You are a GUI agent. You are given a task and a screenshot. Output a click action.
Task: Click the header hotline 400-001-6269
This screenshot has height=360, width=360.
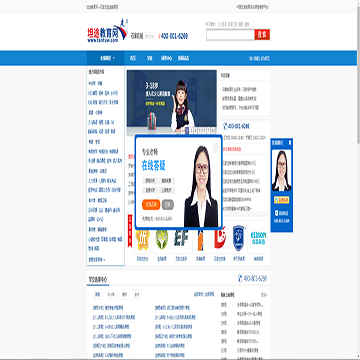tap(174, 36)
